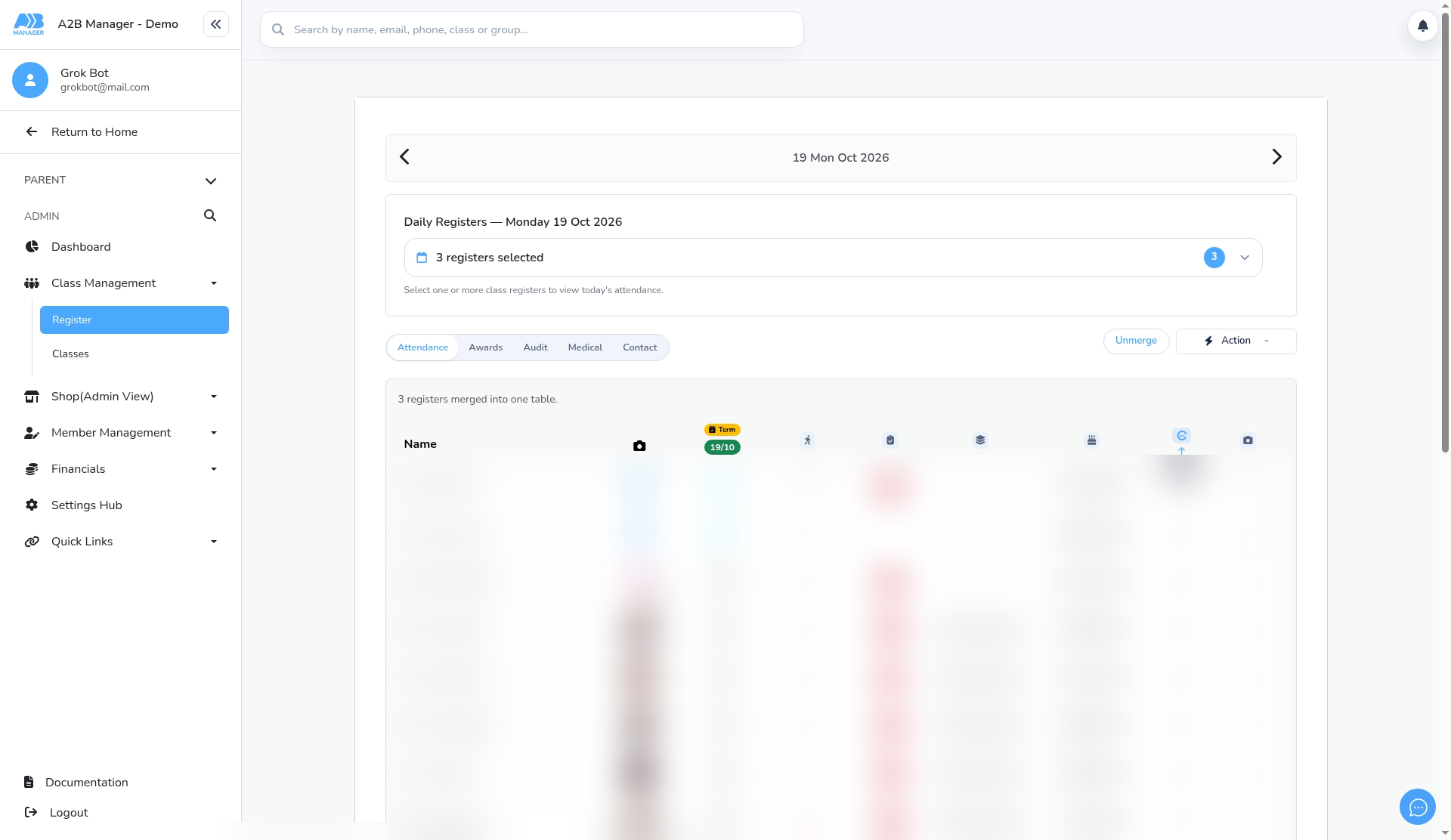
Task: Expand Financials menu
Action: pos(121,469)
